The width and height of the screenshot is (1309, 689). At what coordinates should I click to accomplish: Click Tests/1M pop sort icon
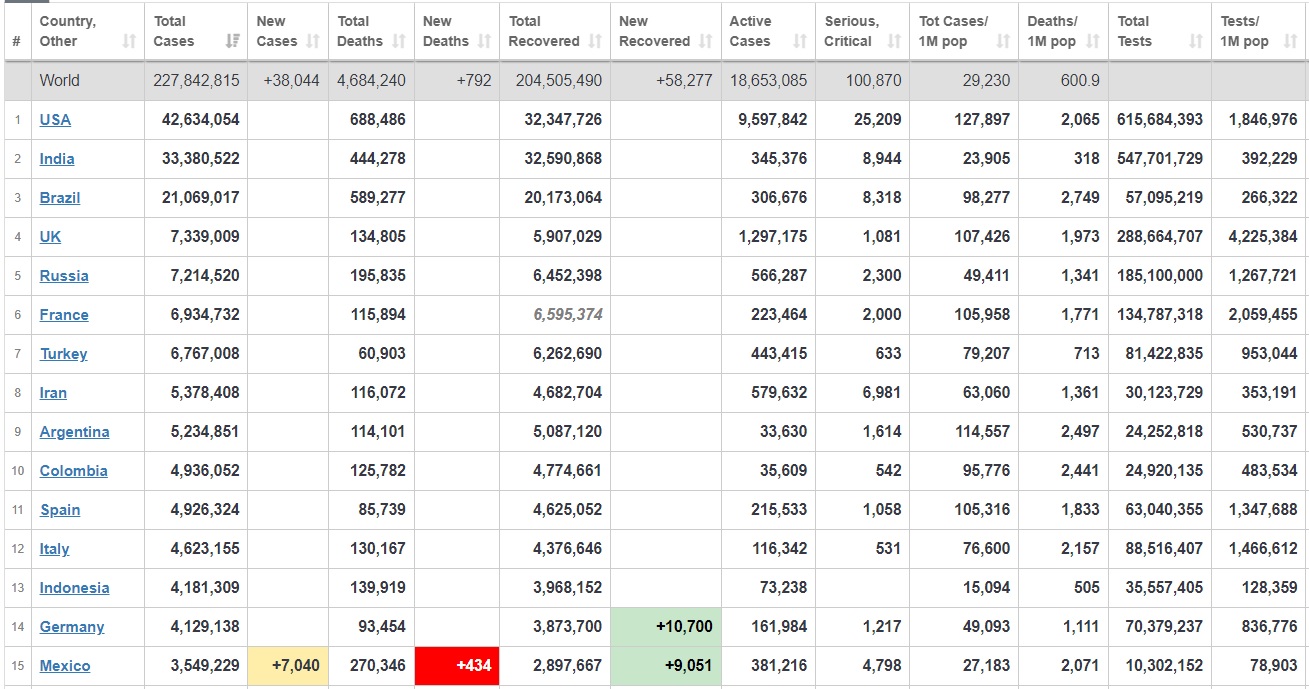[x=1290, y=42]
